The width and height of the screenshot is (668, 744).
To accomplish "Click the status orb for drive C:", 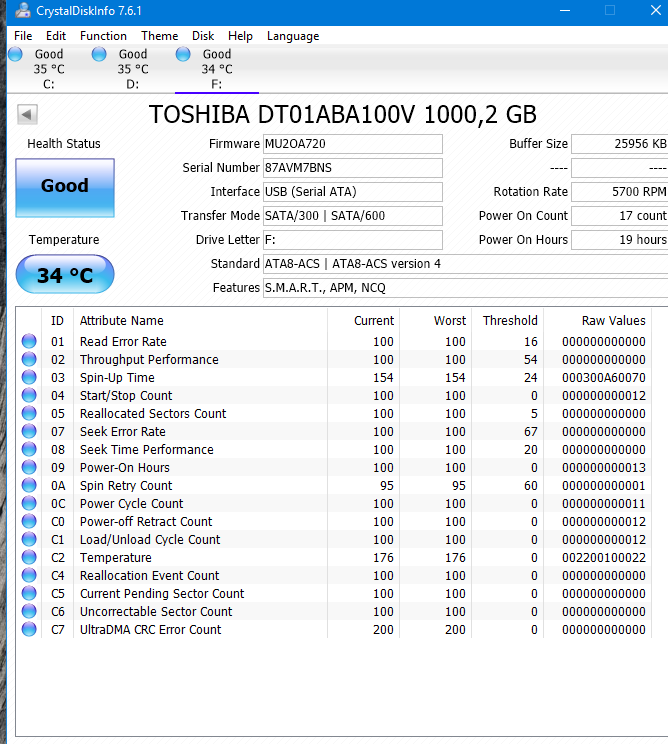I will pos(15,54).
